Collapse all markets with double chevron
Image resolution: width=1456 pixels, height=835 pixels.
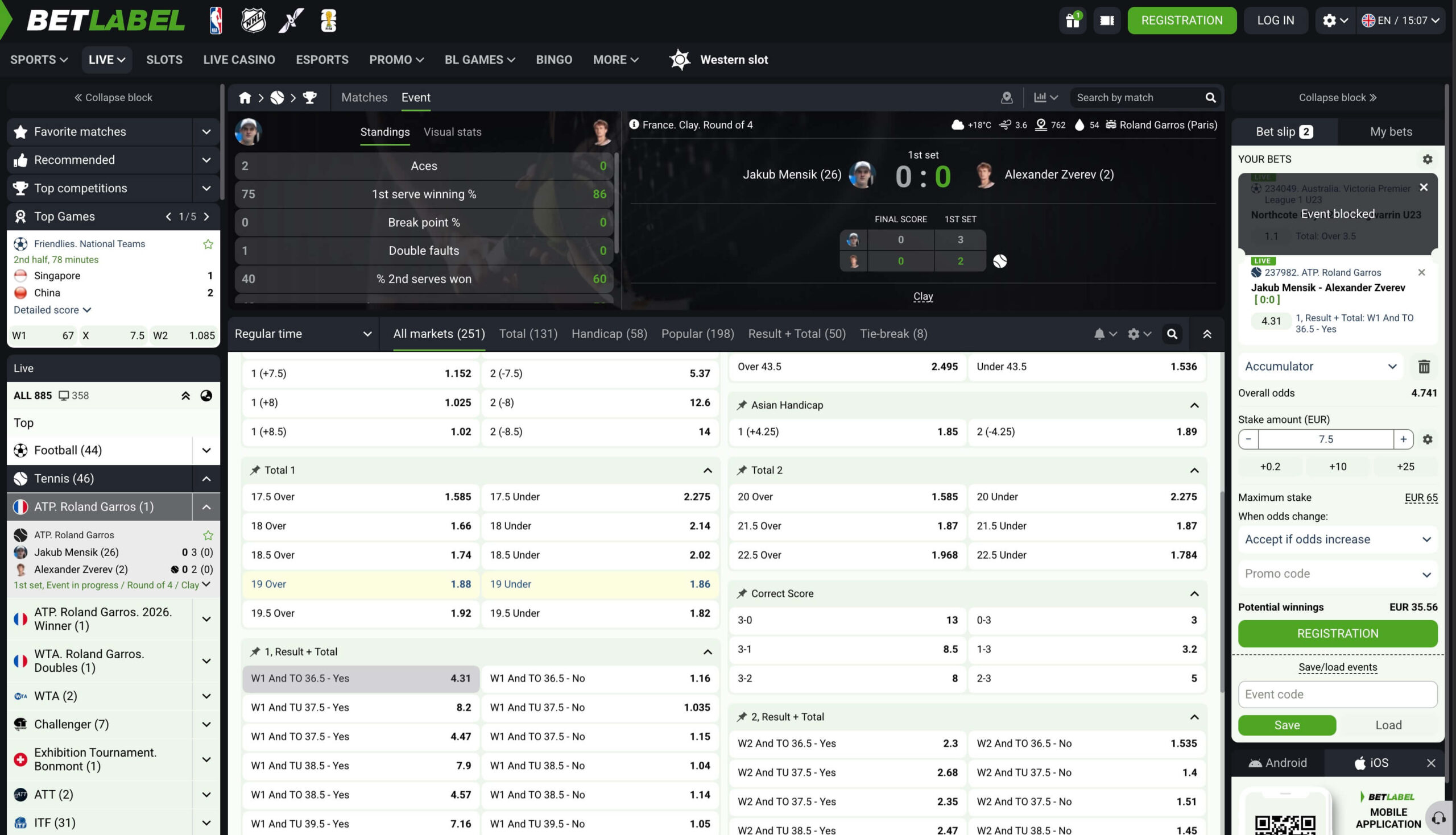pyautogui.click(x=1207, y=334)
